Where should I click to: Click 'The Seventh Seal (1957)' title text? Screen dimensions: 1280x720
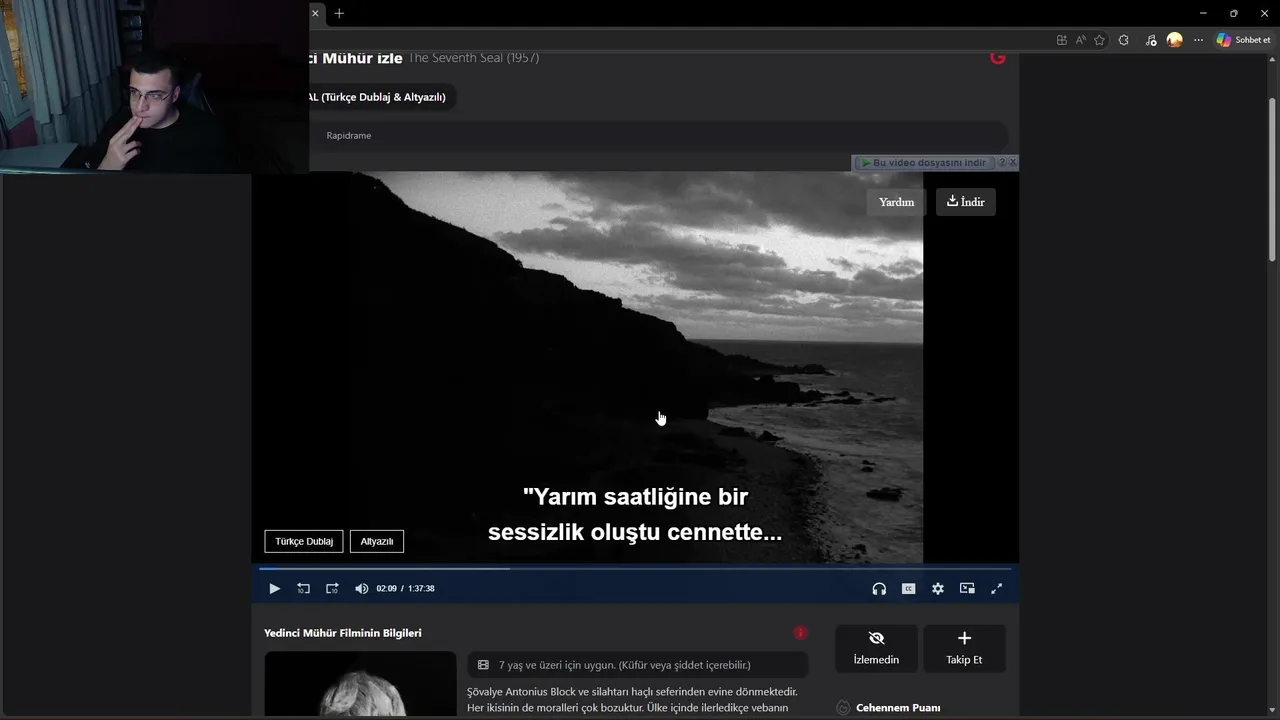[x=473, y=58]
